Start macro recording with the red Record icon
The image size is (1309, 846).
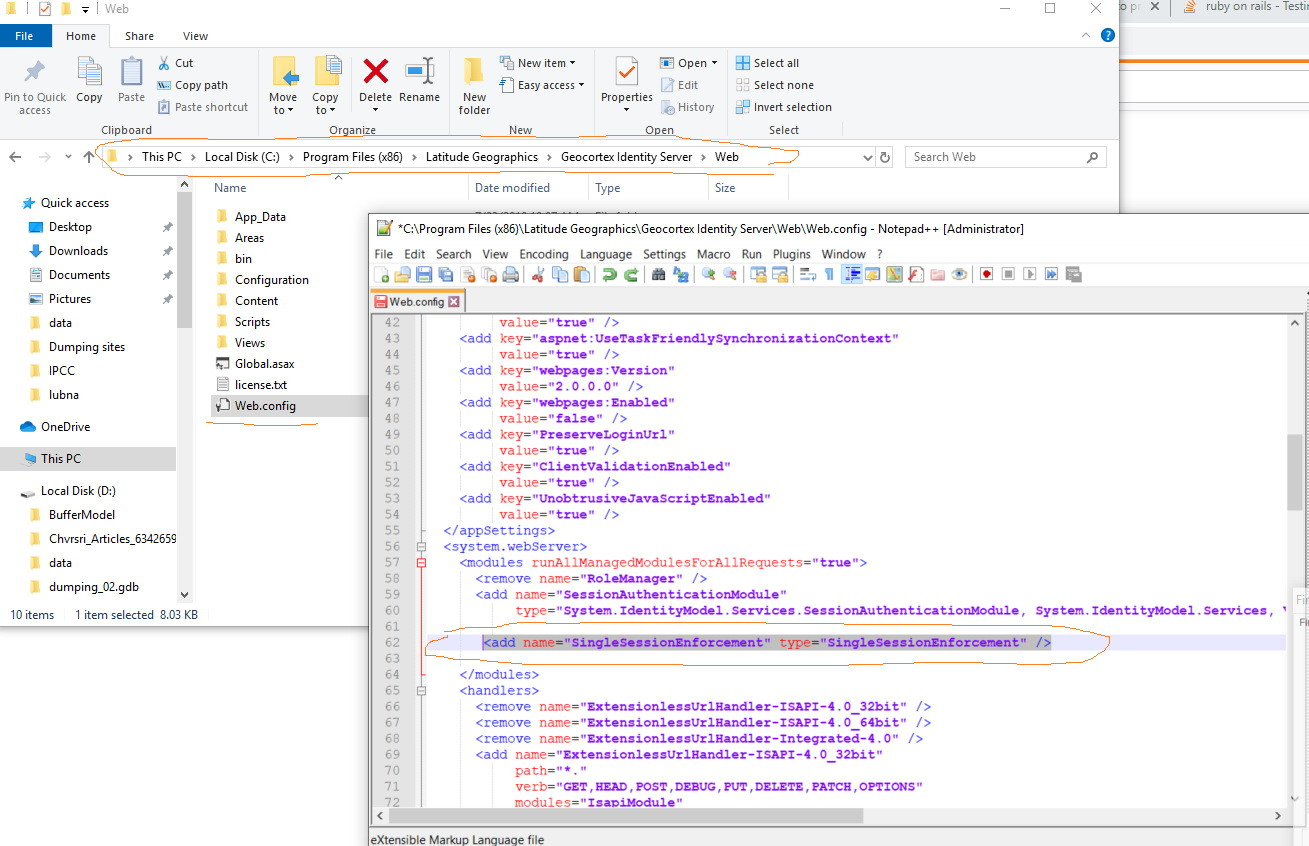tap(986, 275)
